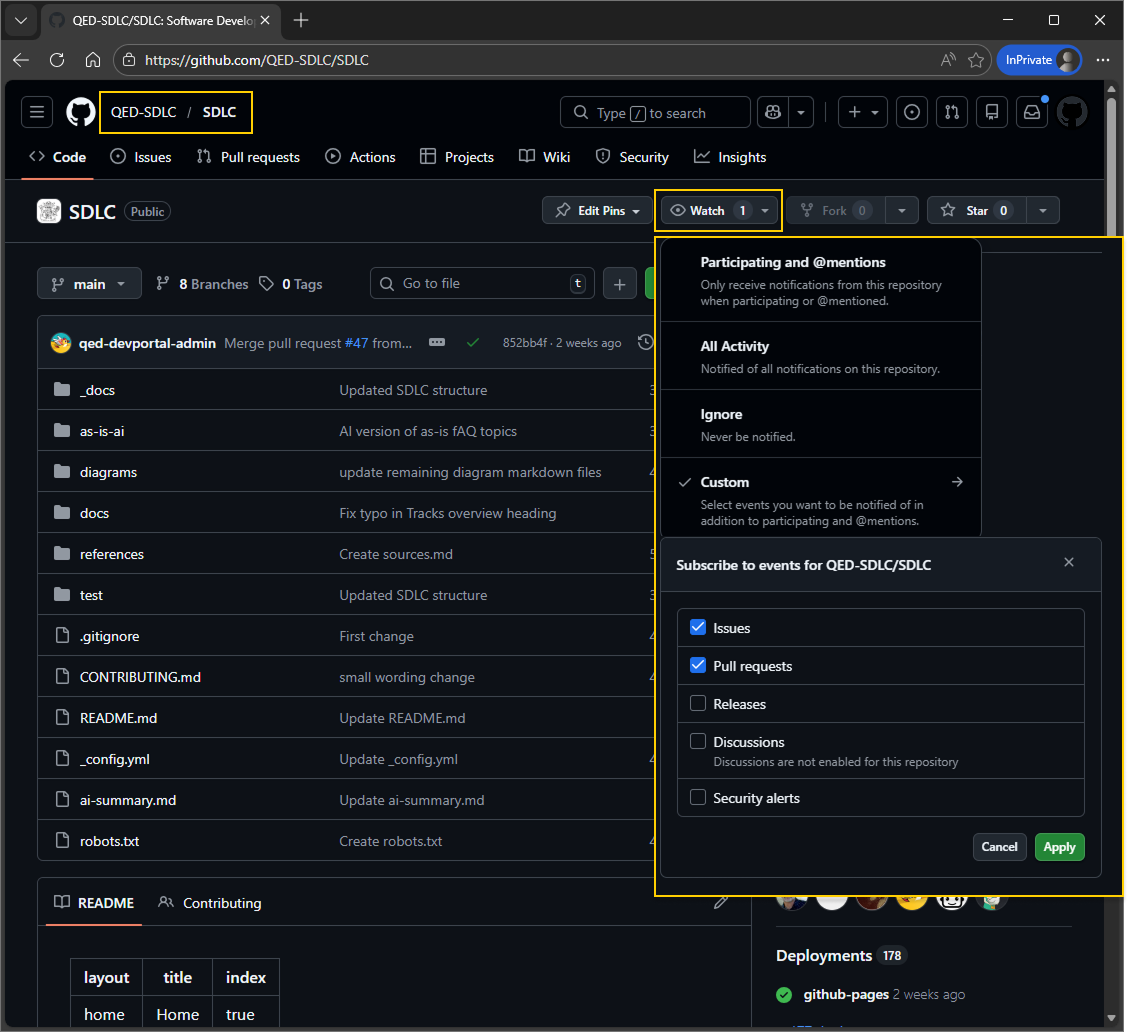Open the Copilot chat icon in the header
The height and width of the screenshot is (1032, 1128).
tap(772, 112)
